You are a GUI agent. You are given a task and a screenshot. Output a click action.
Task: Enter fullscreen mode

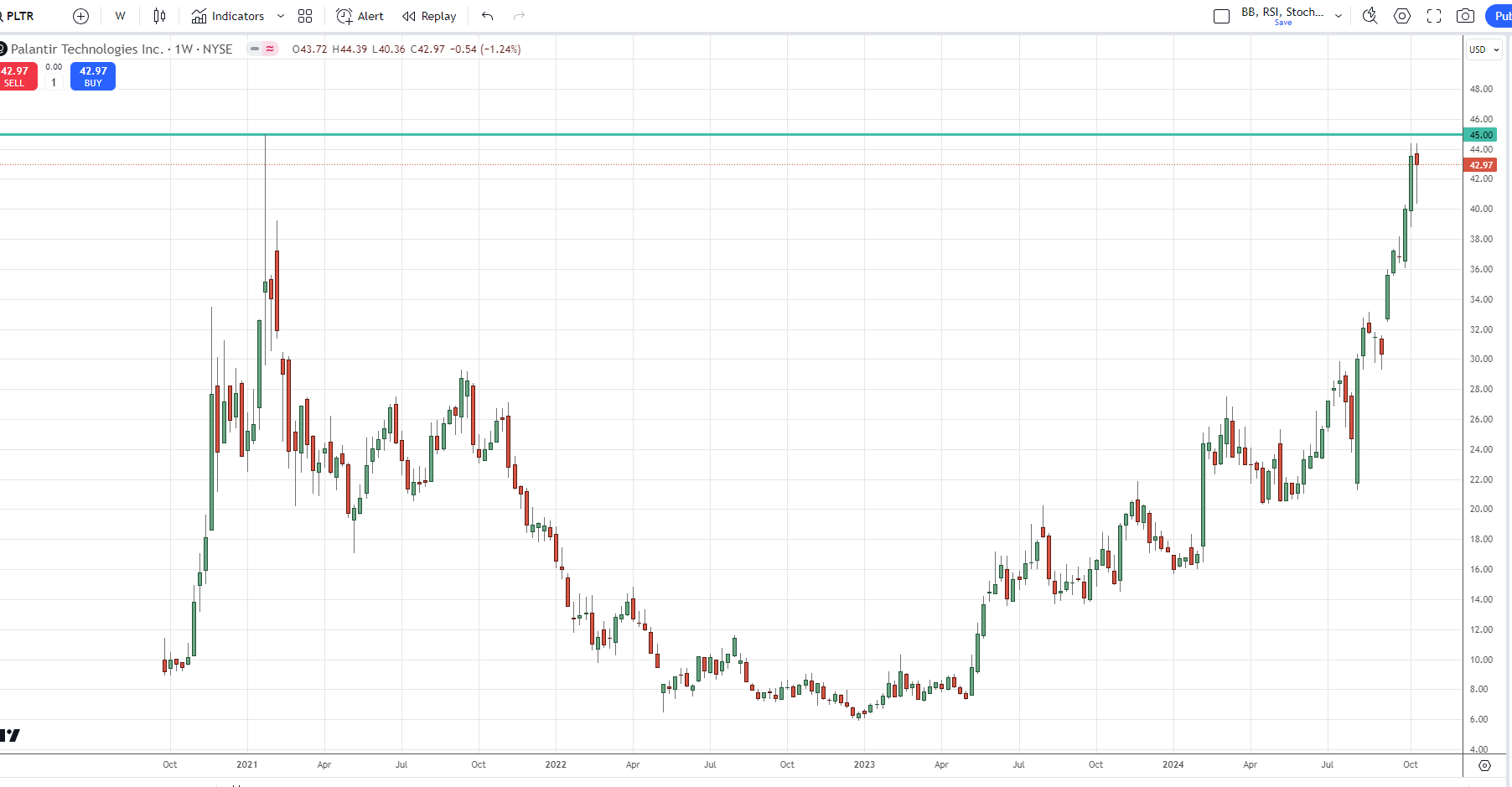pos(1434,16)
